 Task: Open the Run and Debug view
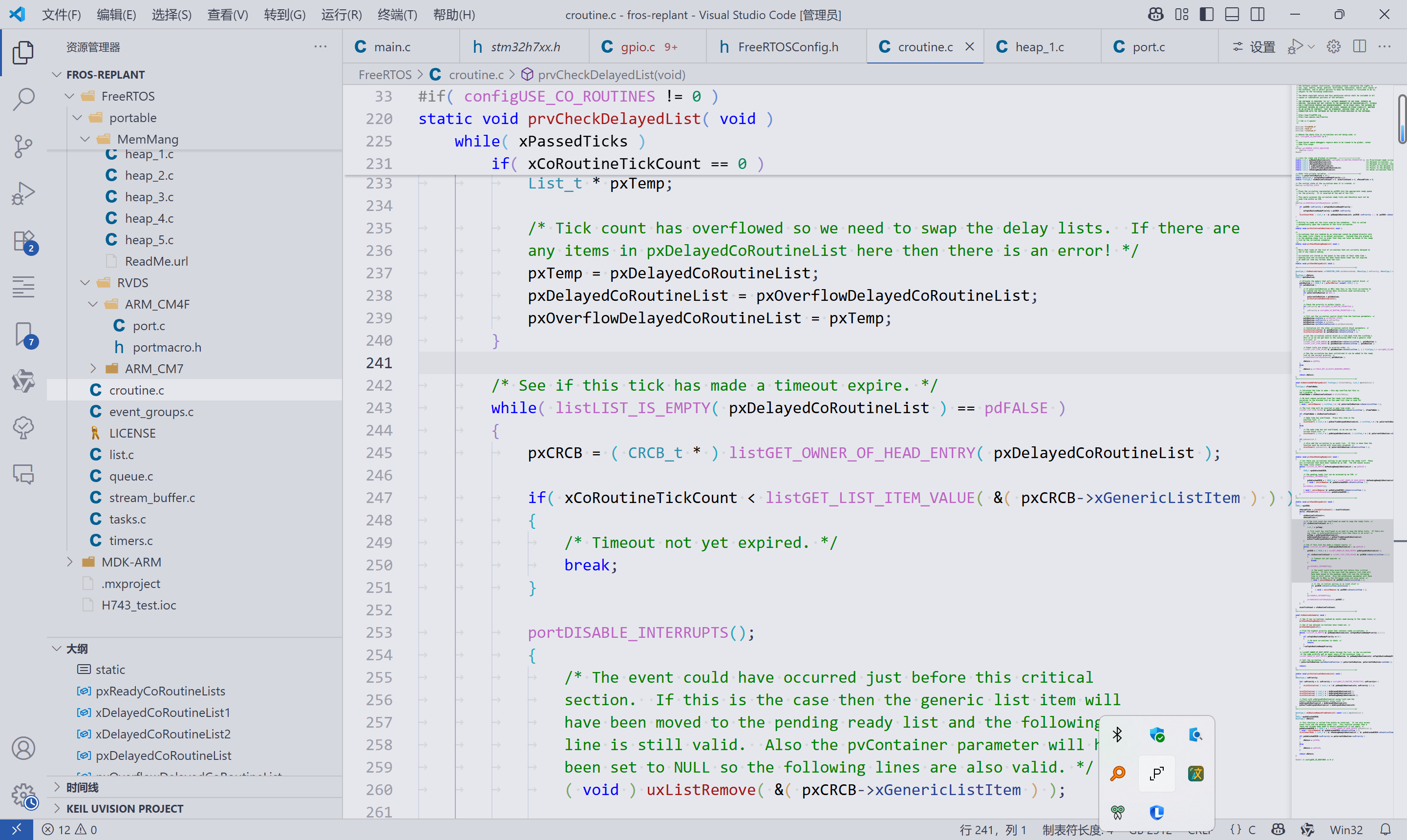23,193
